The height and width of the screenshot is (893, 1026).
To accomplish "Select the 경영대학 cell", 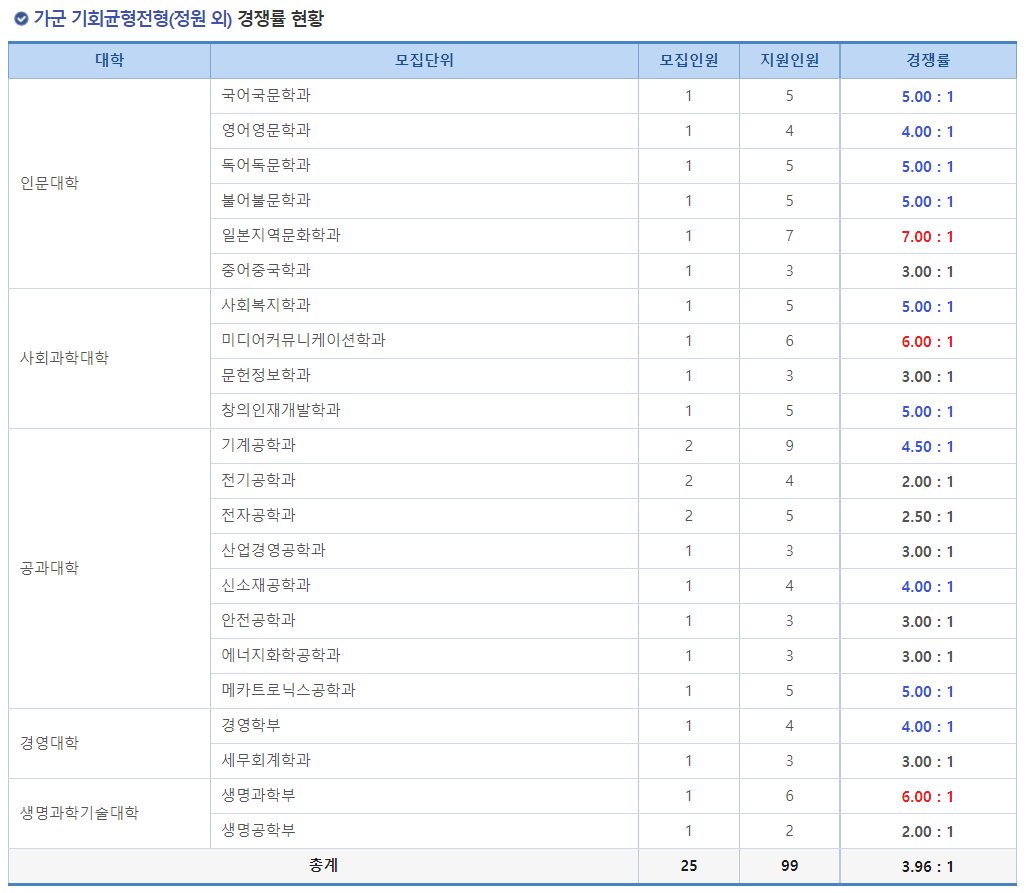I will [x=50, y=743].
